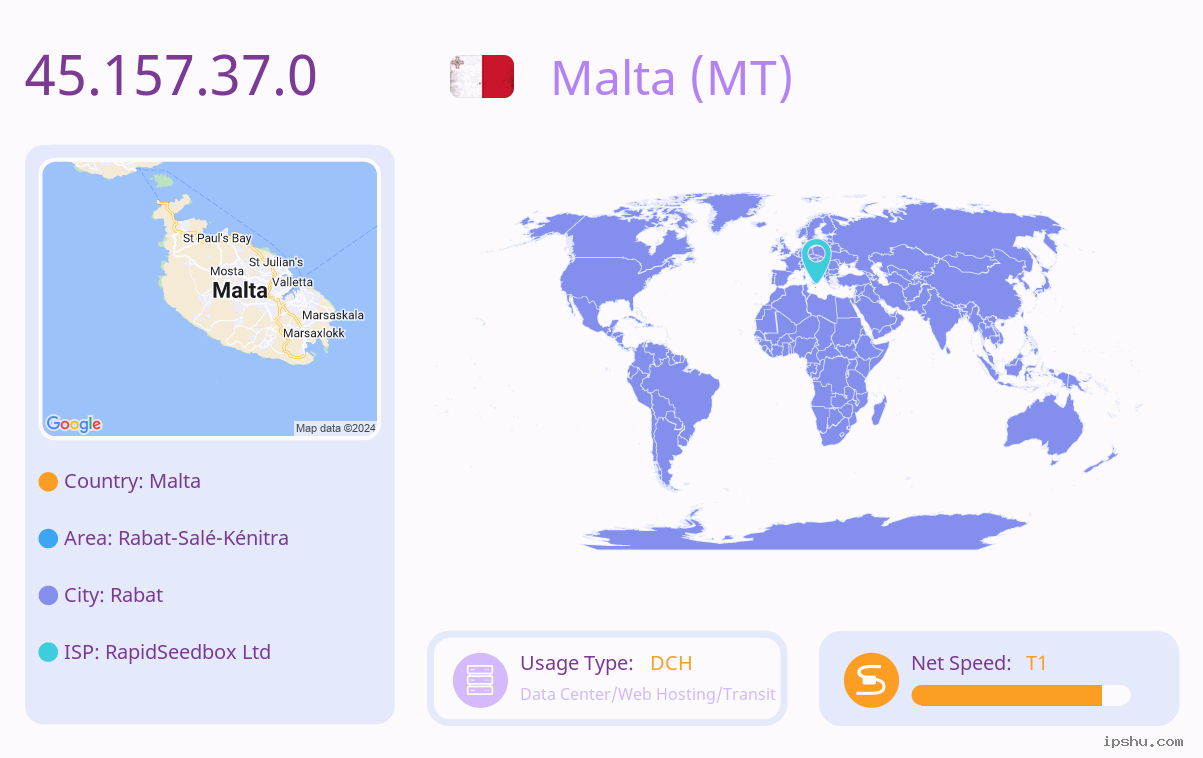Click the teal dot beside ISP
1203x758 pixels.
tap(48, 653)
